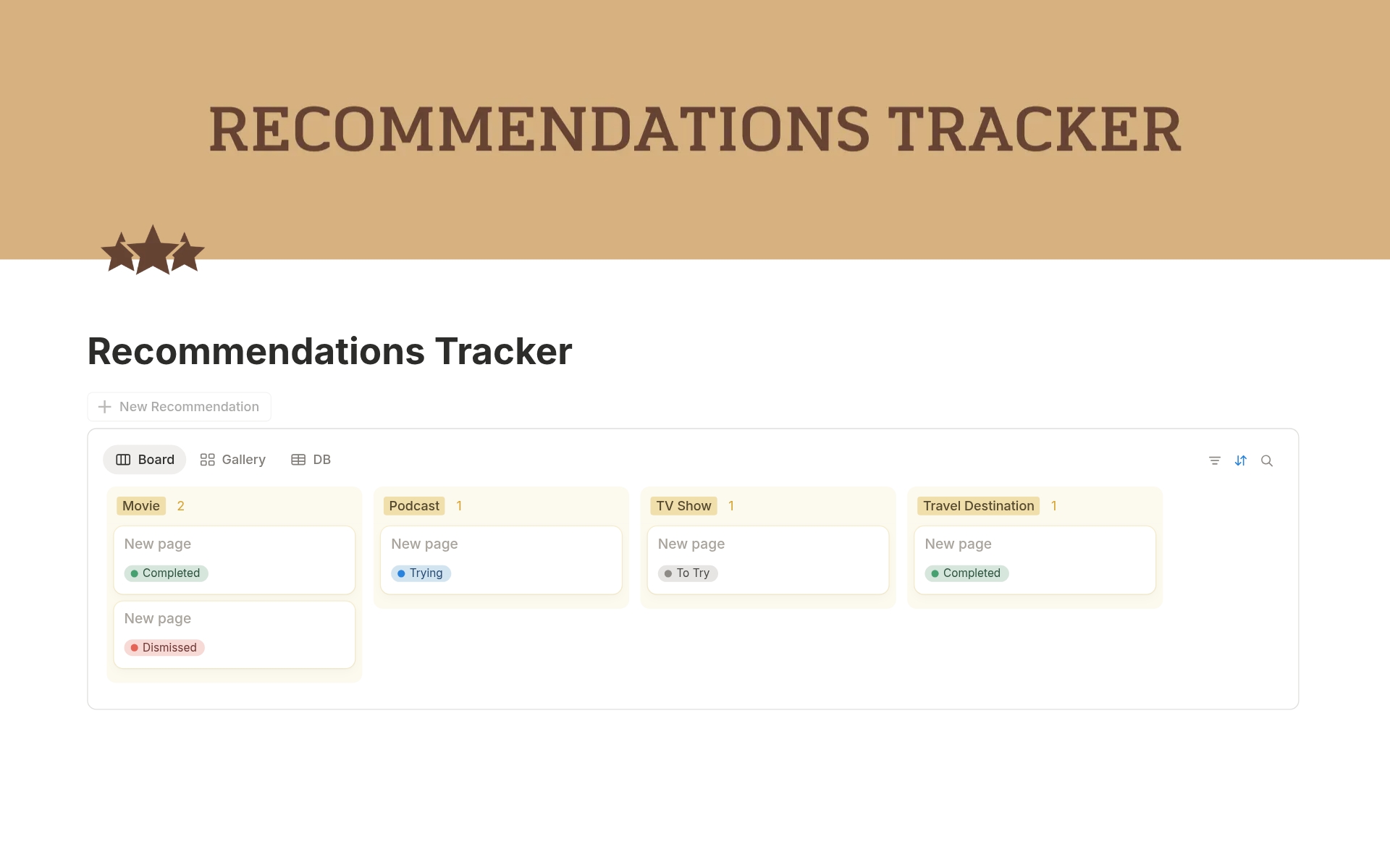Click the Podcast group label
Image resolution: width=1390 pixels, height=868 pixels.
[414, 506]
